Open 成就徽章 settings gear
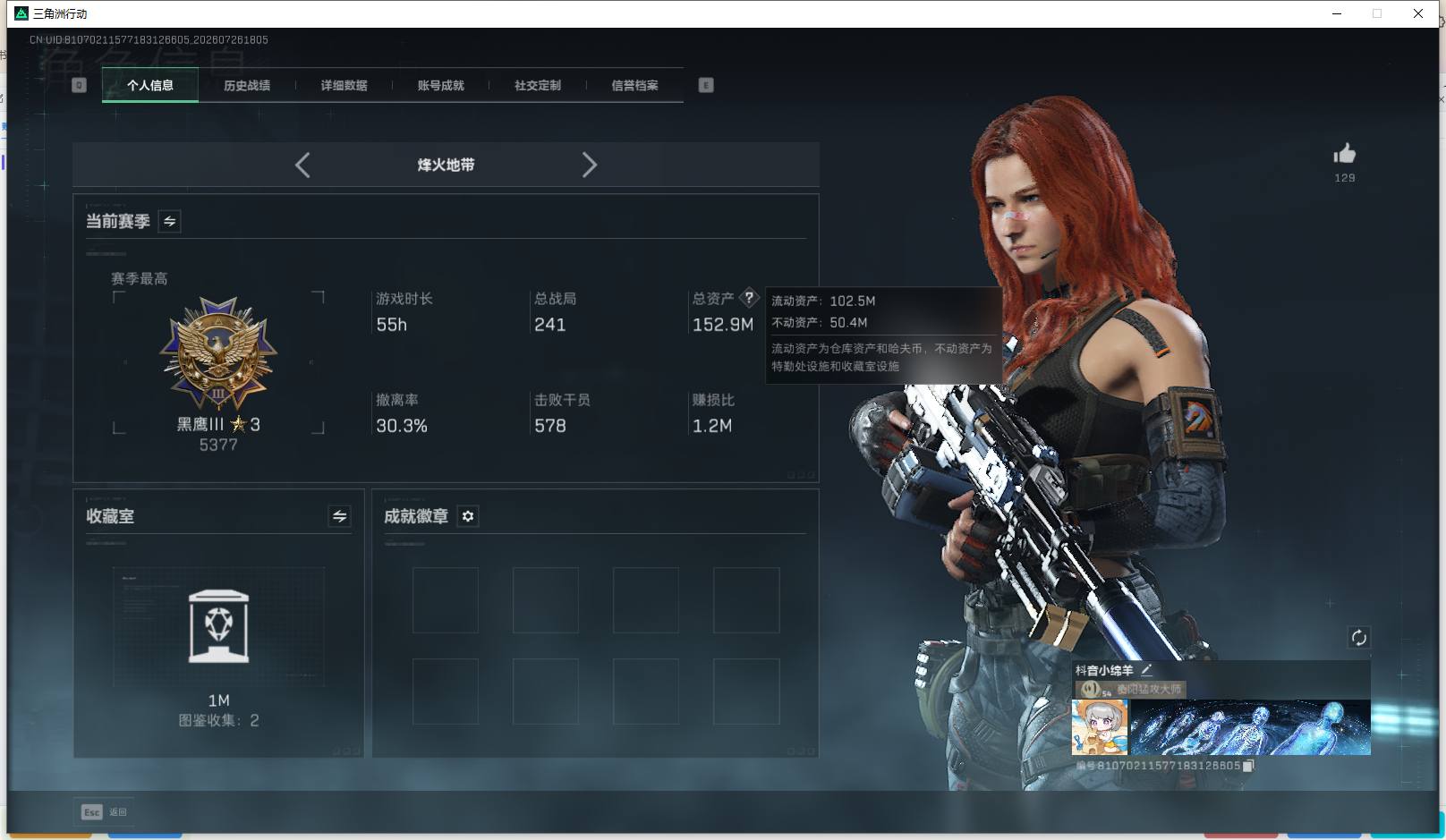 (x=468, y=516)
